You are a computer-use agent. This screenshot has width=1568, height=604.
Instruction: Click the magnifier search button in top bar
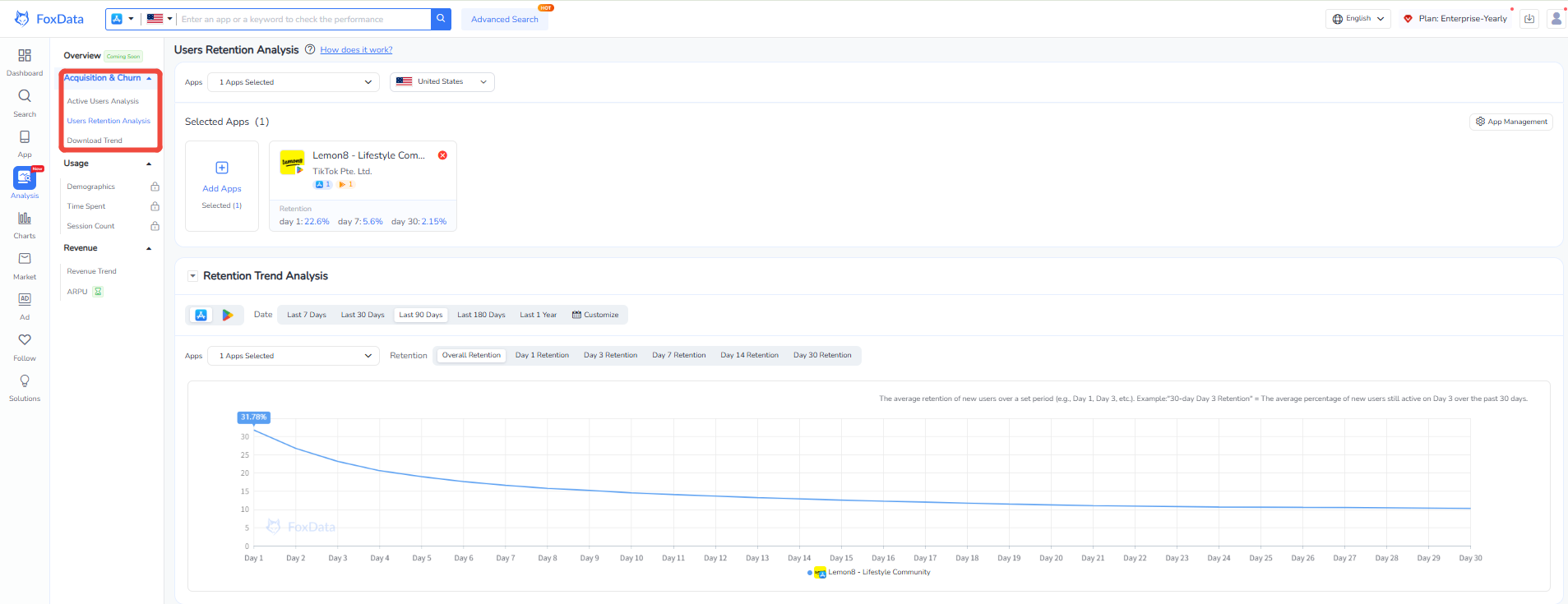click(441, 19)
